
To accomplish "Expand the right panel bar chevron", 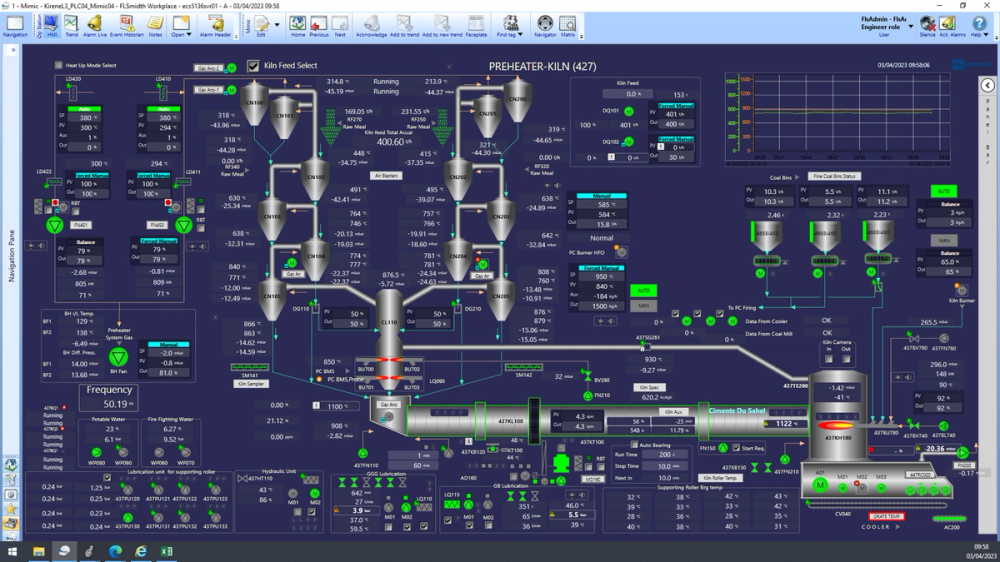I will pyautogui.click(x=987, y=85).
